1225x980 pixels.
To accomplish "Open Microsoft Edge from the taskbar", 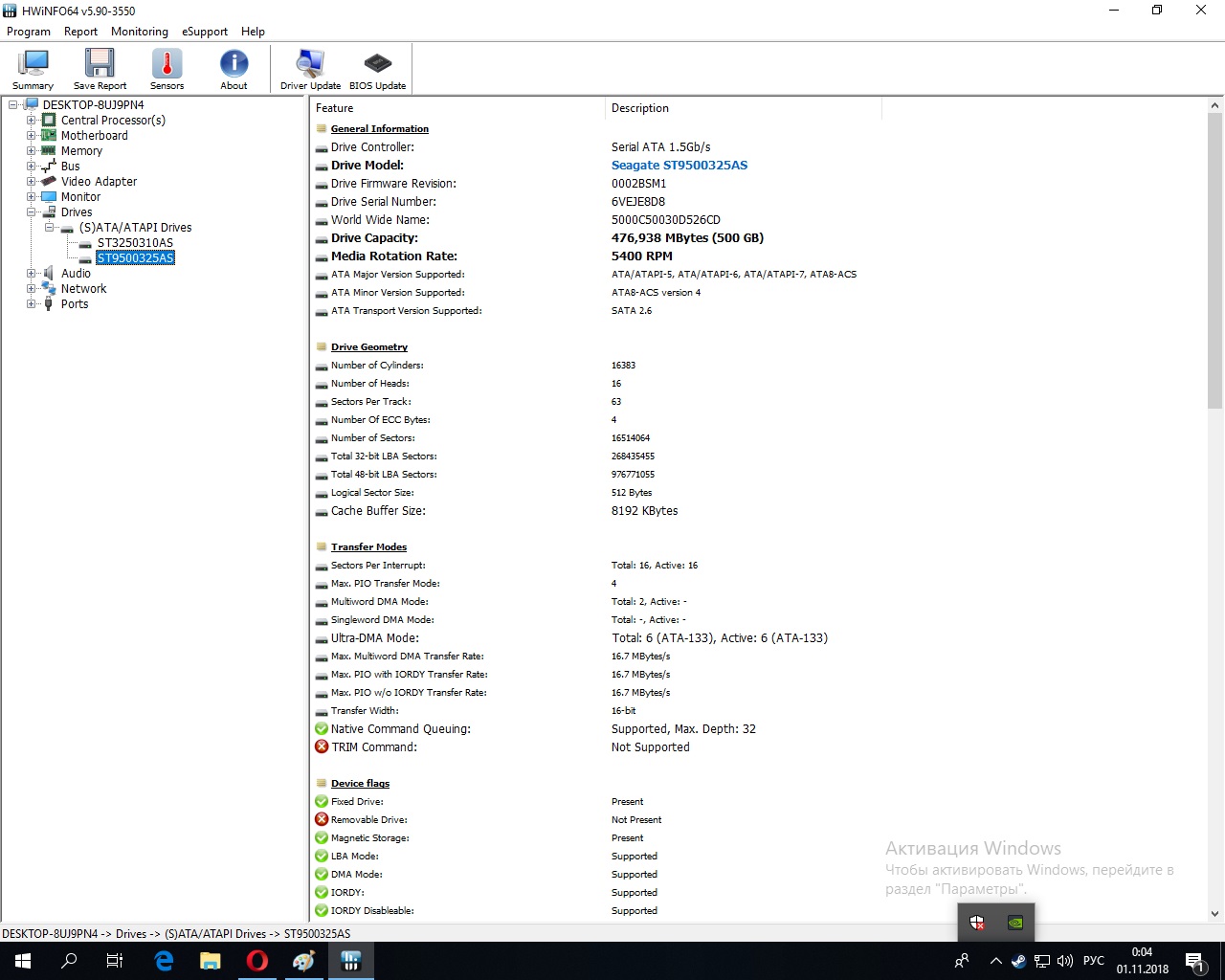I will 165,961.
